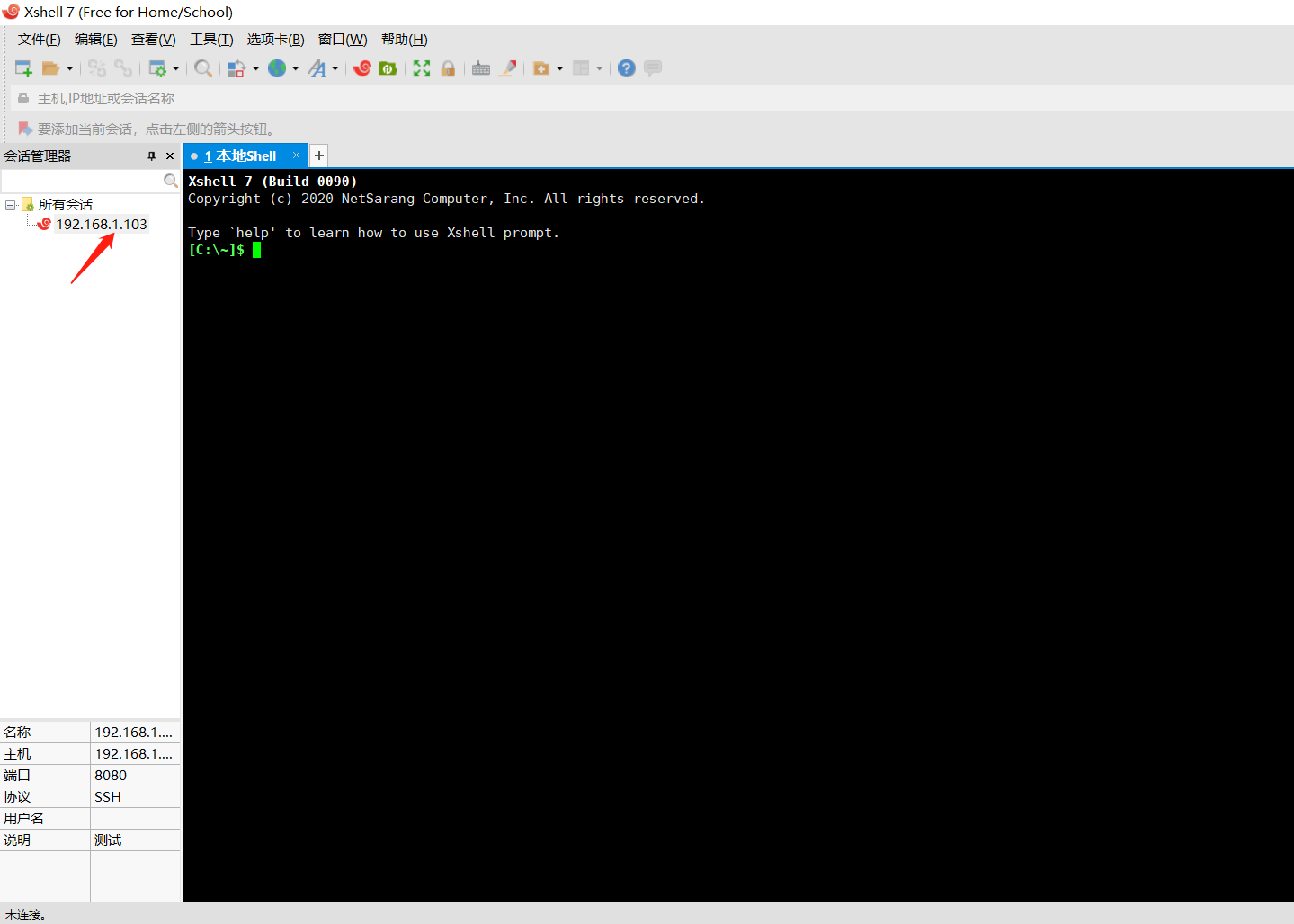The height and width of the screenshot is (924, 1294).
Task: Click the grayed Disconnect toolbar icon
Action: [97, 68]
